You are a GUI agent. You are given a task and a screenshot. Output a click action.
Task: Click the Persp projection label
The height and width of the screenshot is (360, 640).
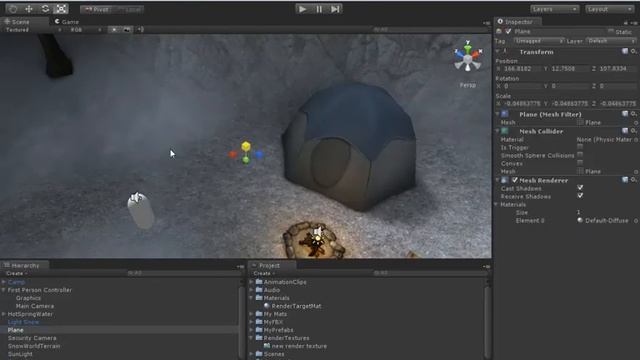(x=468, y=85)
